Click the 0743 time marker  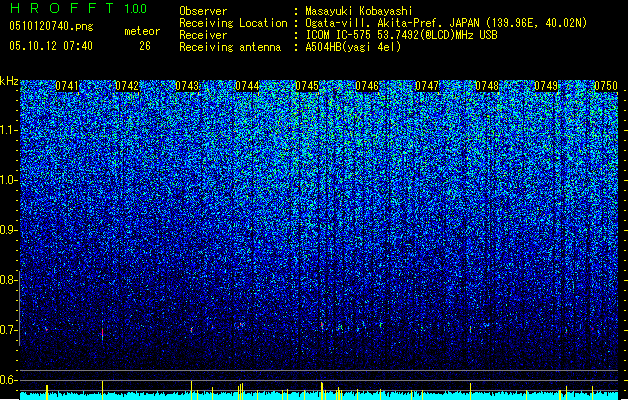187,86
